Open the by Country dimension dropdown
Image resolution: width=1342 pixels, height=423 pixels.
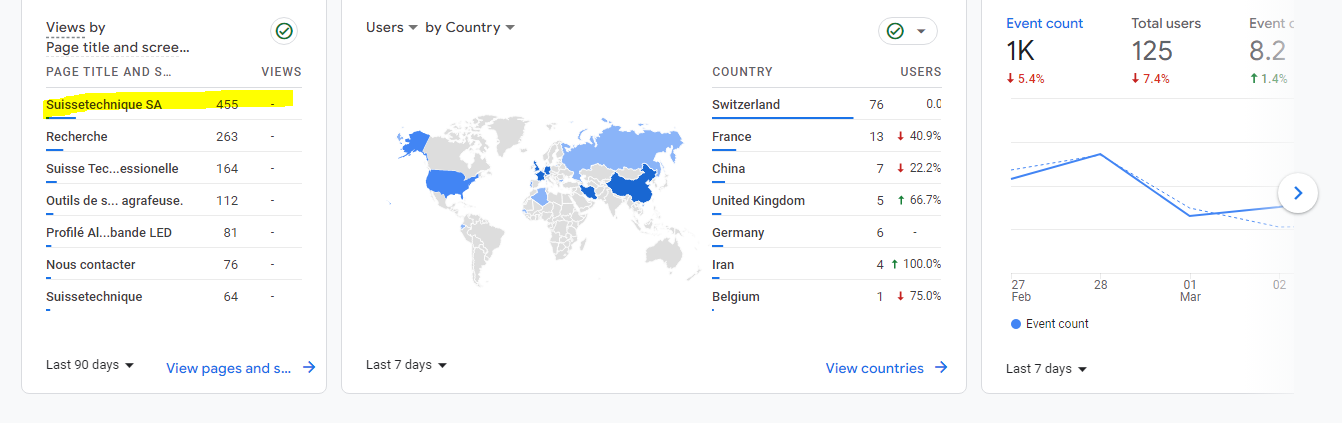point(470,28)
